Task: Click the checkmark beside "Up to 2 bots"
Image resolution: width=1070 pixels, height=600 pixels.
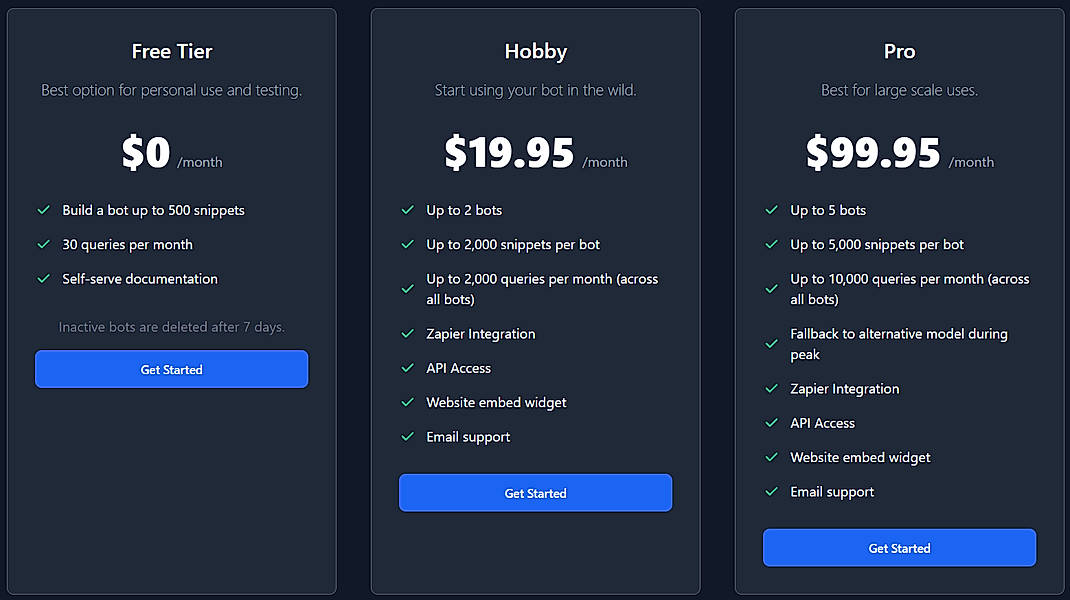Action: click(407, 210)
